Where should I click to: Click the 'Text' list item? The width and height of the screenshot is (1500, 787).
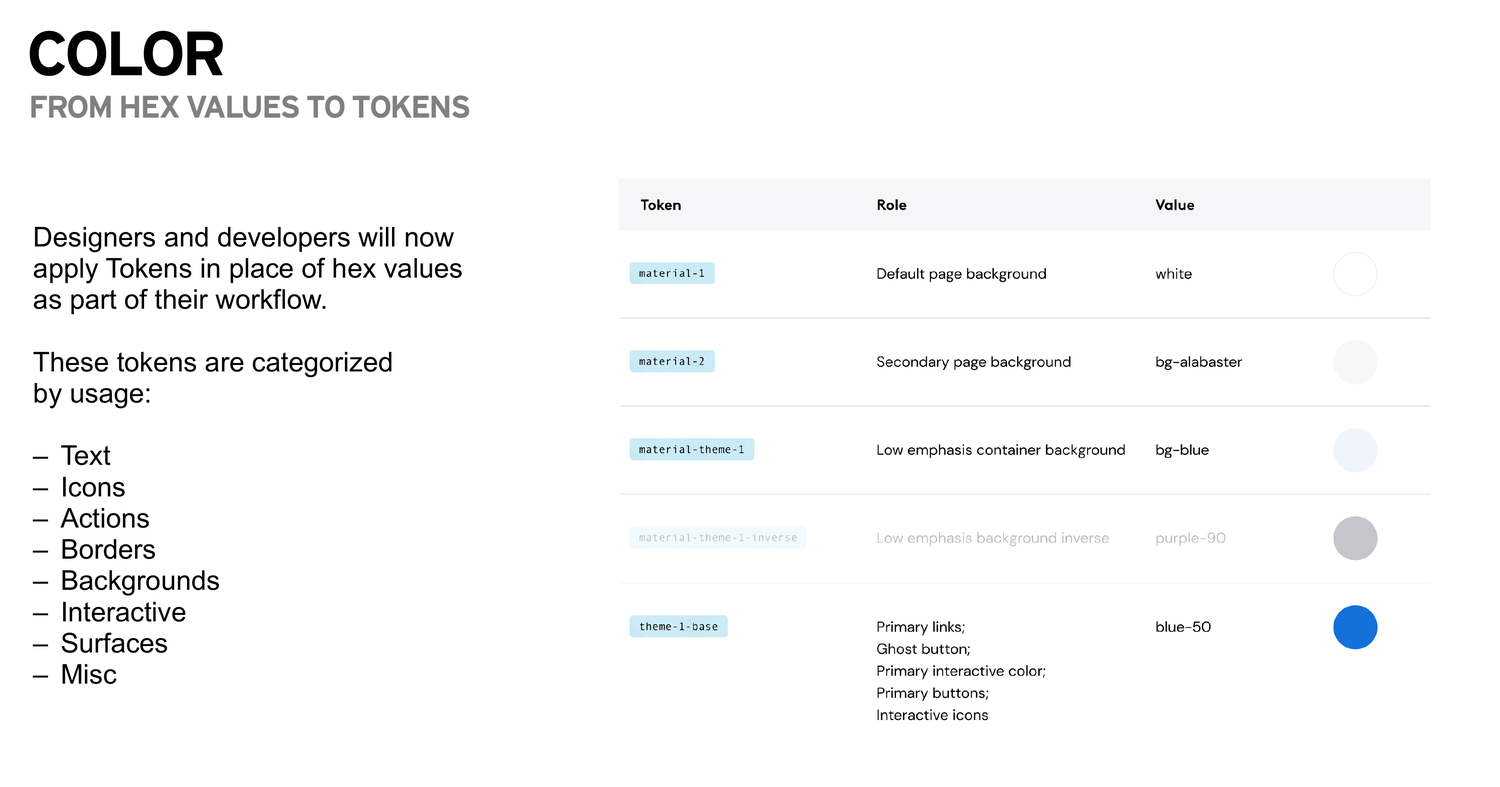tap(85, 456)
